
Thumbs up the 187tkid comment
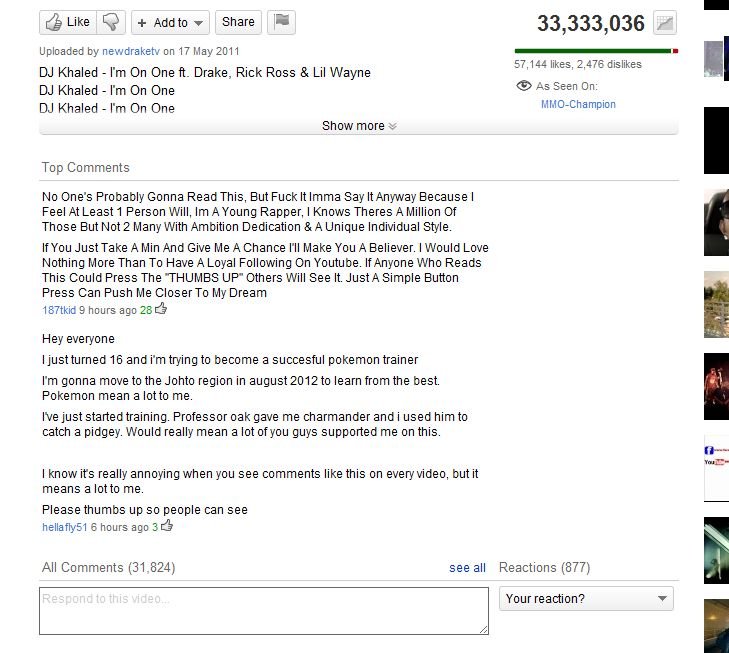click(x=161, y=309)
